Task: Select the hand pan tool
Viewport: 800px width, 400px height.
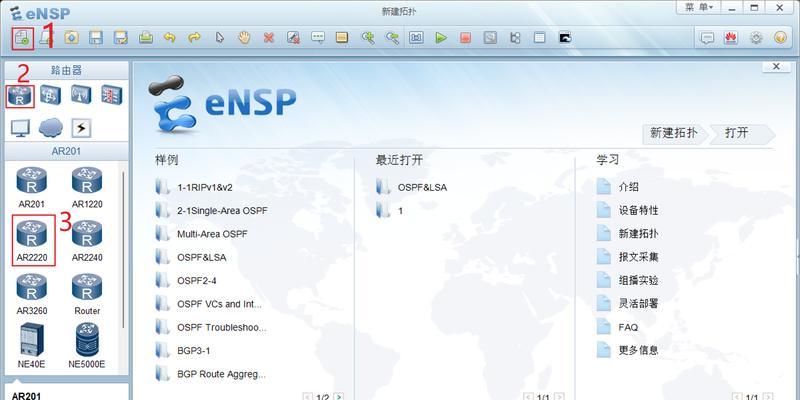Action: (244, 38)
